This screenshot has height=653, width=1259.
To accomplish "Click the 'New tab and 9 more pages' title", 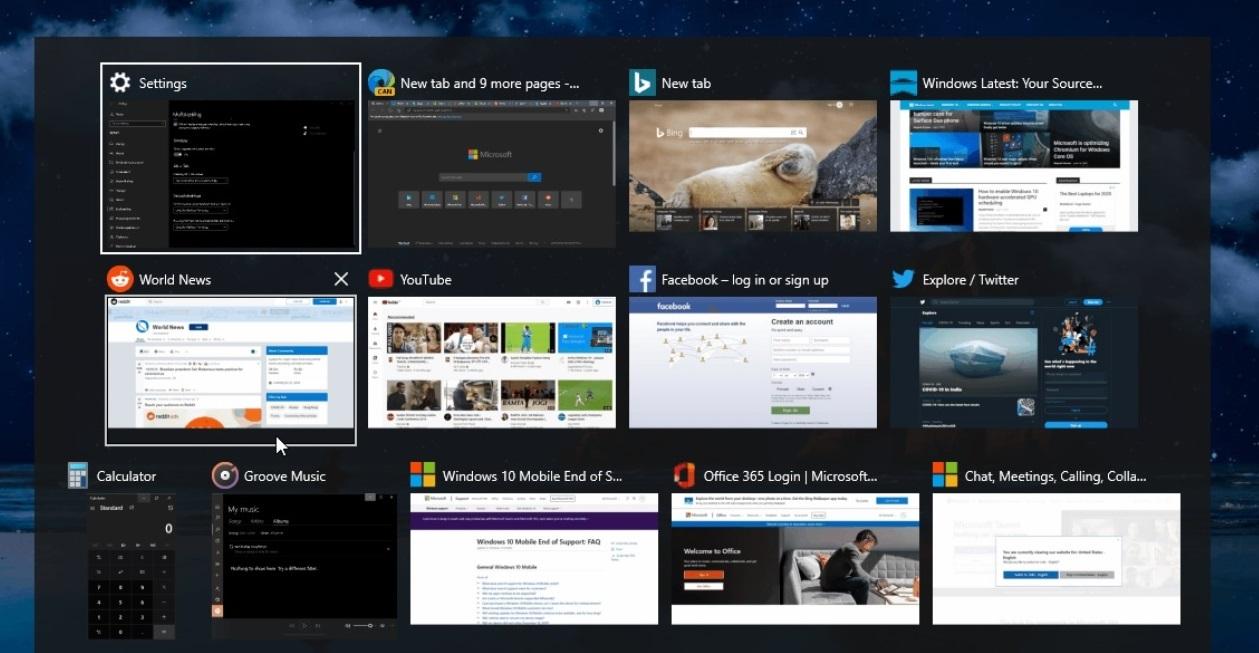I will [x=490, y=83].
